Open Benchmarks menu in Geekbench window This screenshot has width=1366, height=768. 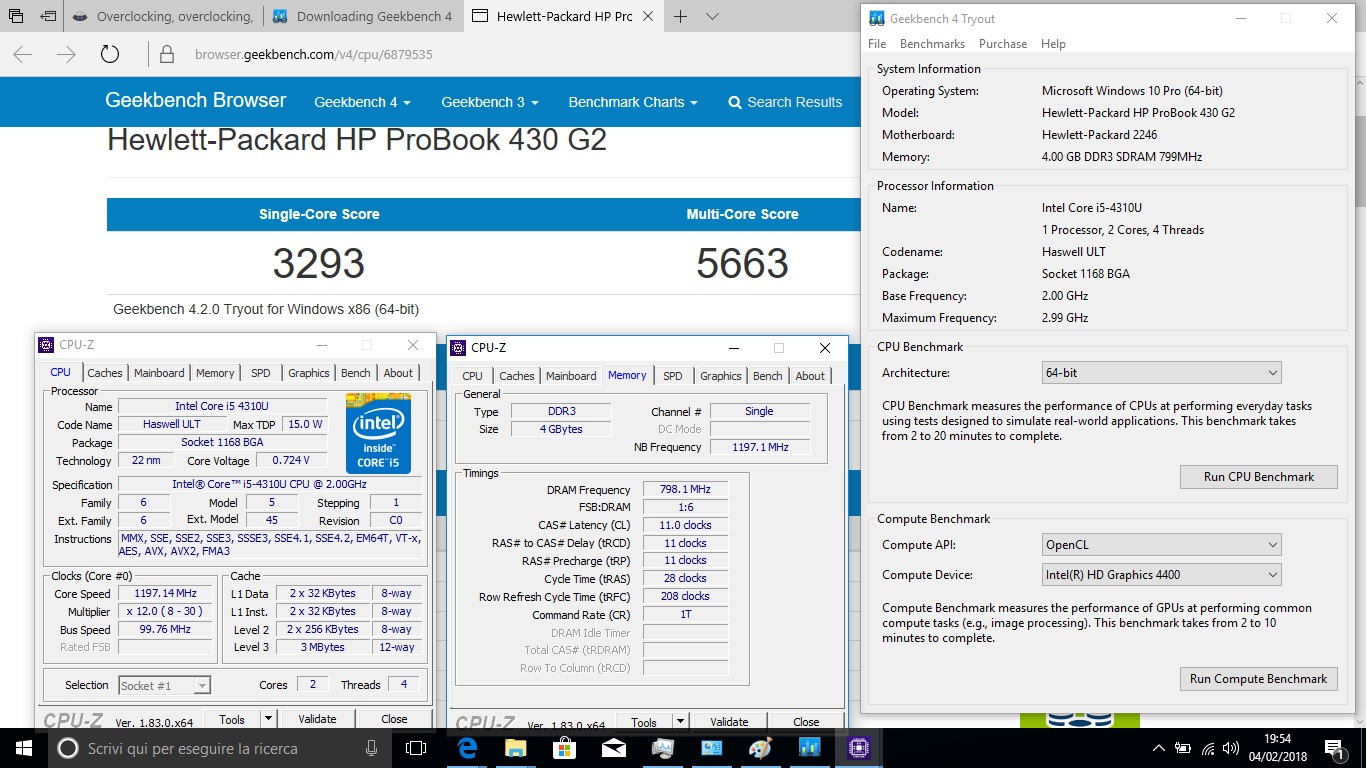click(x=932, y=44)
